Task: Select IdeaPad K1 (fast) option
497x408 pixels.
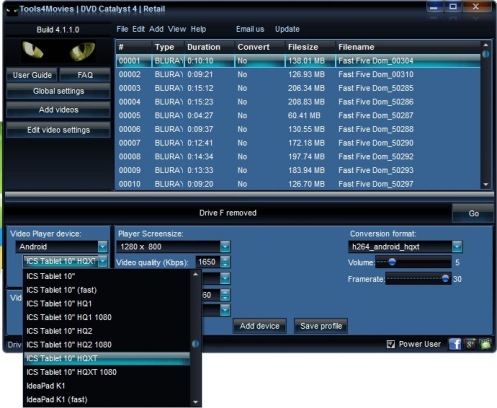Action: coord(107,400)
